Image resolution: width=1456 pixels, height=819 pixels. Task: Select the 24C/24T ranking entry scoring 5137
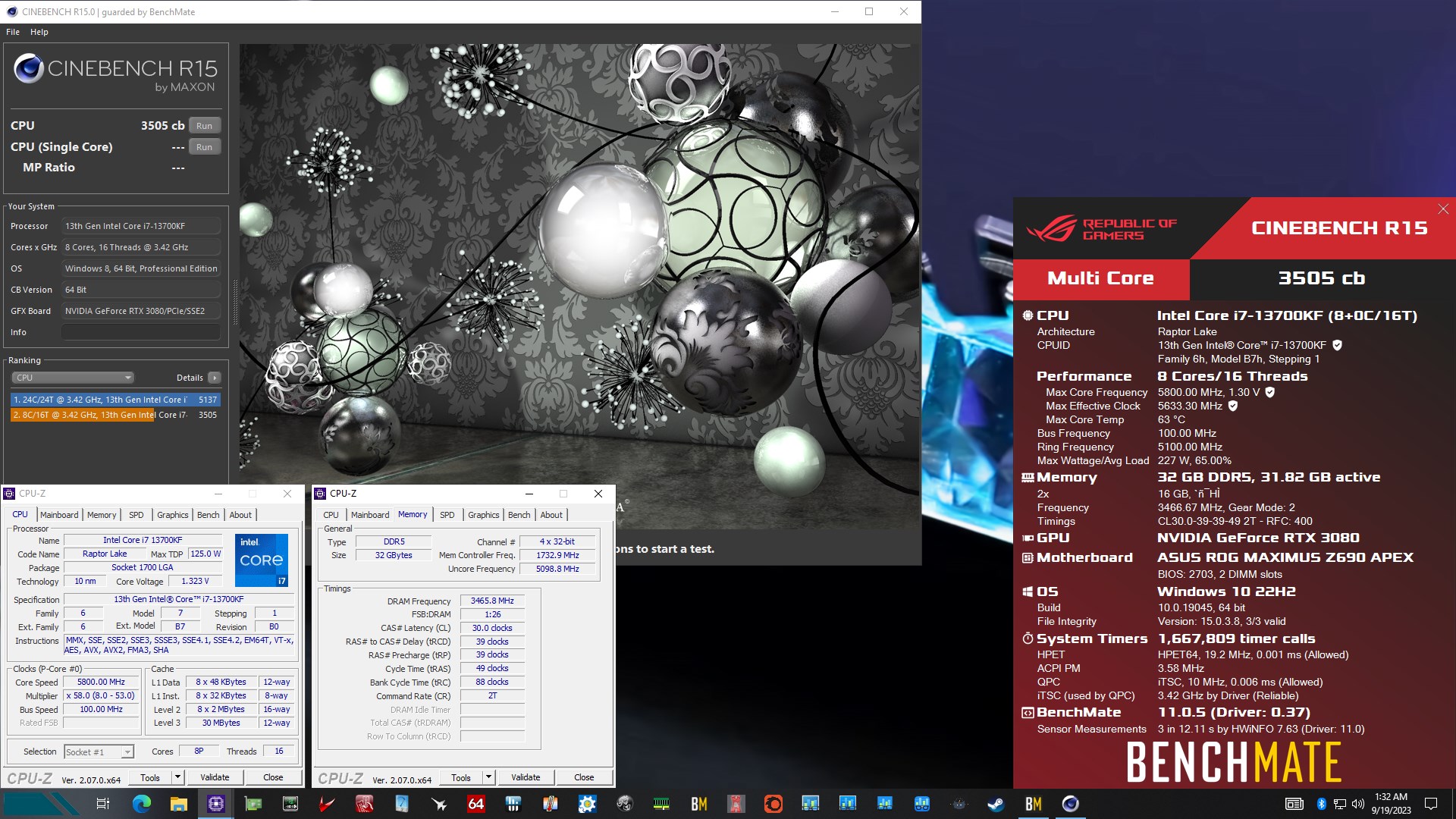coord(115,400)
